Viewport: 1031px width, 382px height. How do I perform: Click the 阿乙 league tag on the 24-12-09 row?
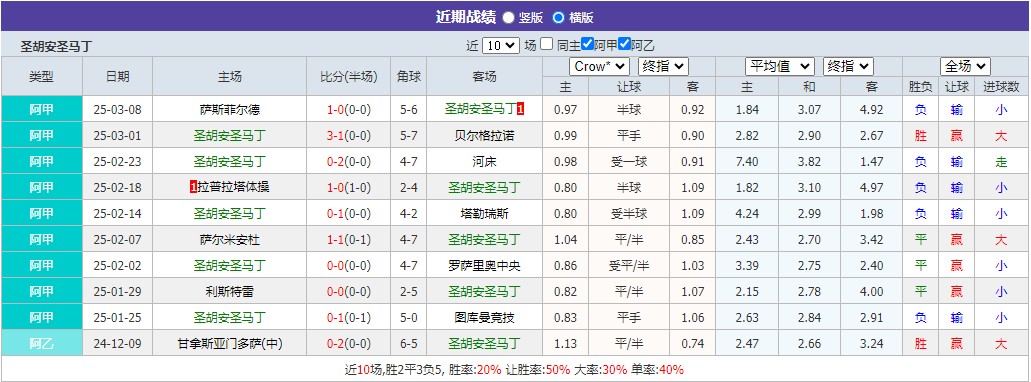pyautogui.click(x=41, y=343)
